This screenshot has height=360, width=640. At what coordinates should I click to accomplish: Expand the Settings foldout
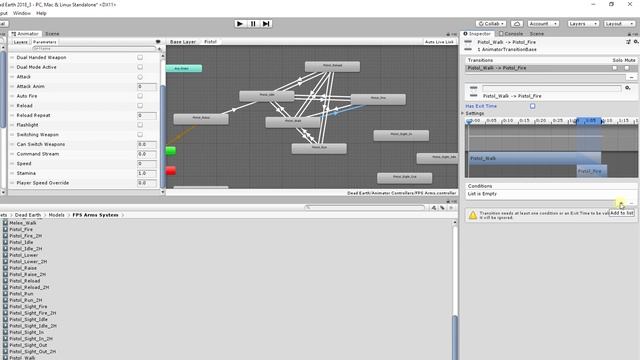(x=463, y=113)
